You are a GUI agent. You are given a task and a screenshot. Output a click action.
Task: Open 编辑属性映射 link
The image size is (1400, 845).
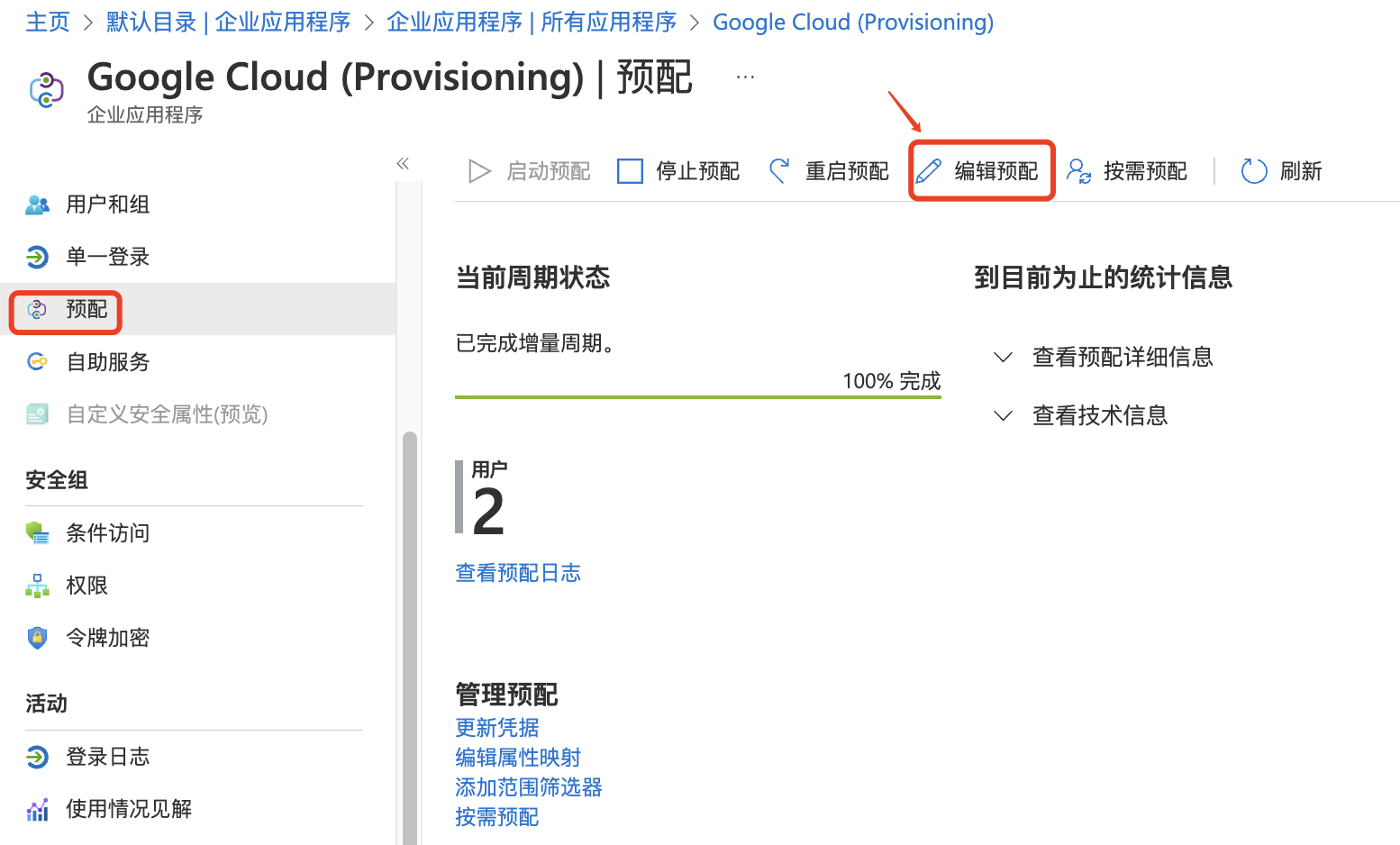point(518,758)
